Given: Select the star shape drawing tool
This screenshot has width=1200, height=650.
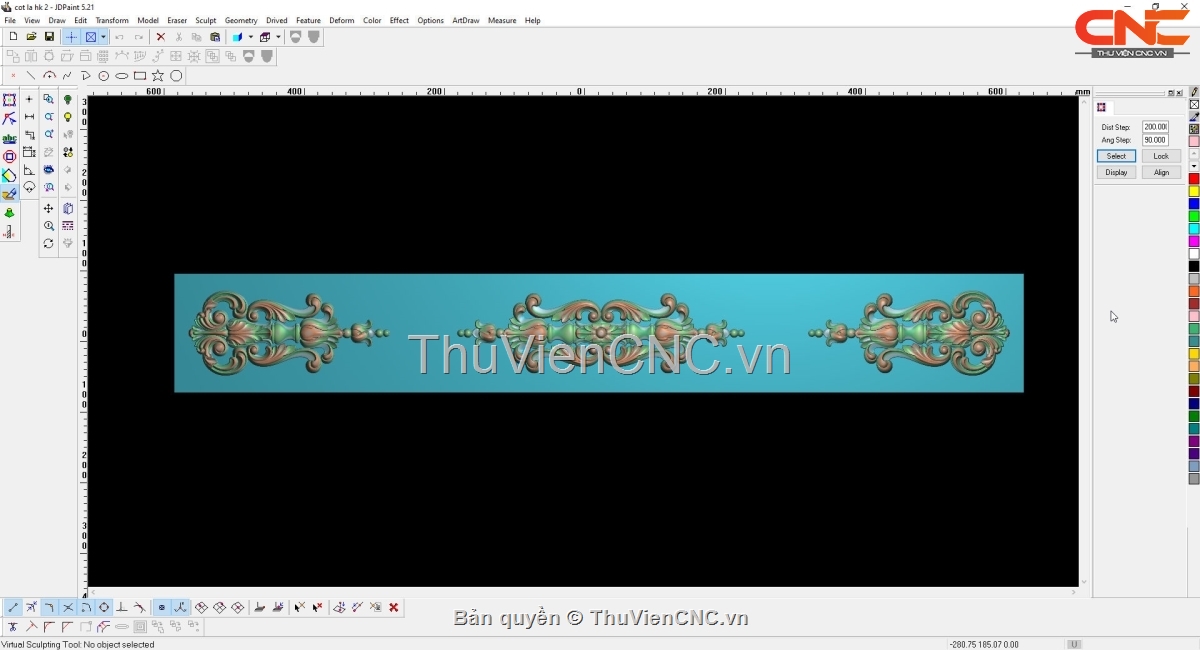Looking at the screenshot, I should (158, 76).
